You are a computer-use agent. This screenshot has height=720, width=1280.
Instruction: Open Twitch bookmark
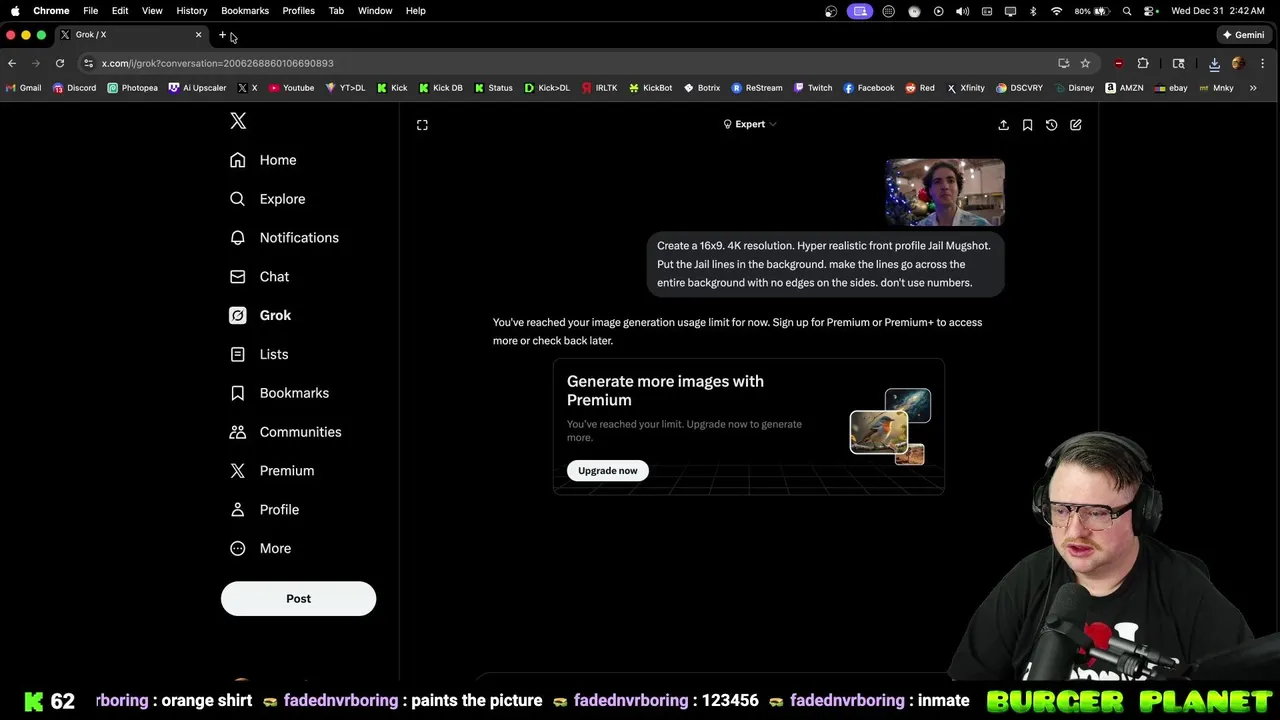tap(813, 88)
